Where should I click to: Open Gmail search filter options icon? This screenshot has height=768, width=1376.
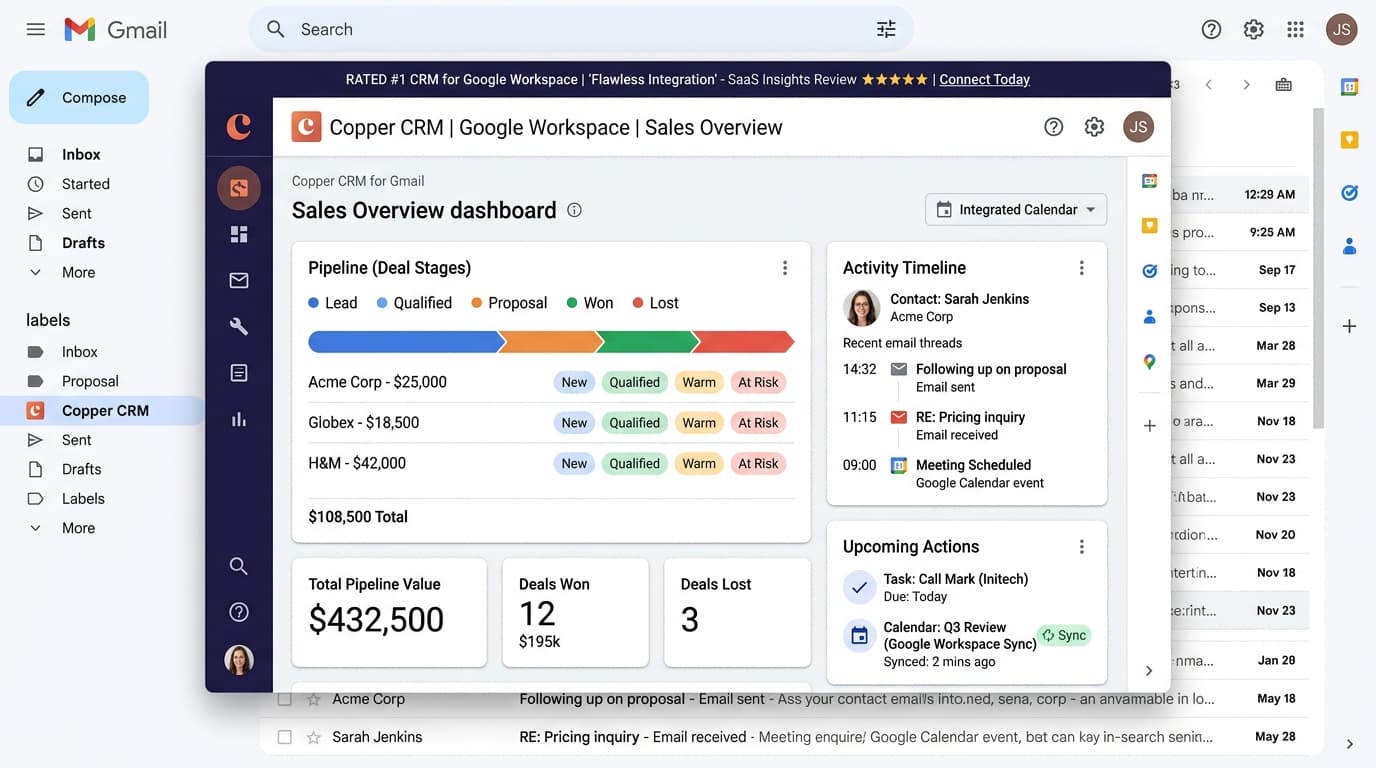click(x=886, y=29)
